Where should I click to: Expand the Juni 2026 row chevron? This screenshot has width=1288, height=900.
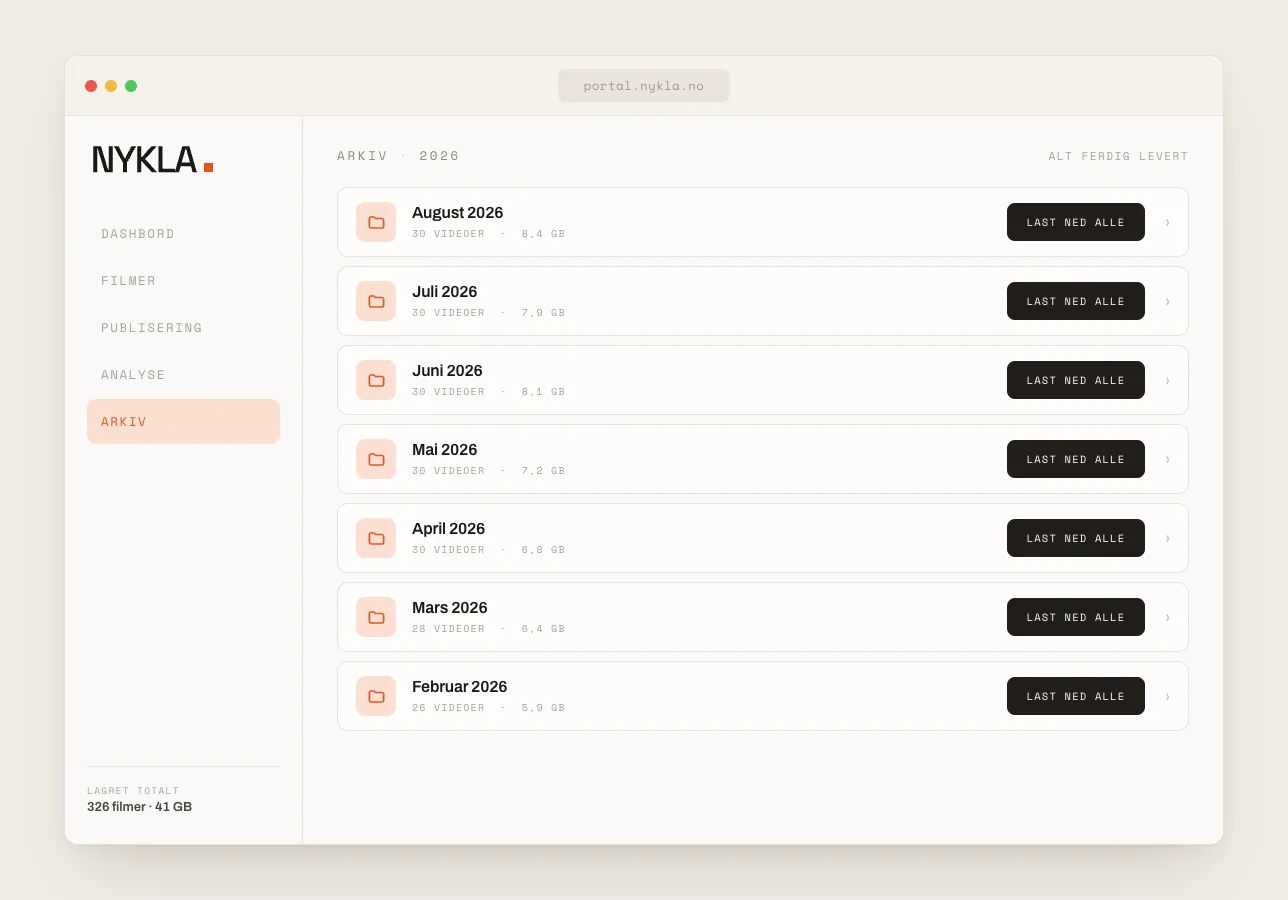coord(1167,380)
